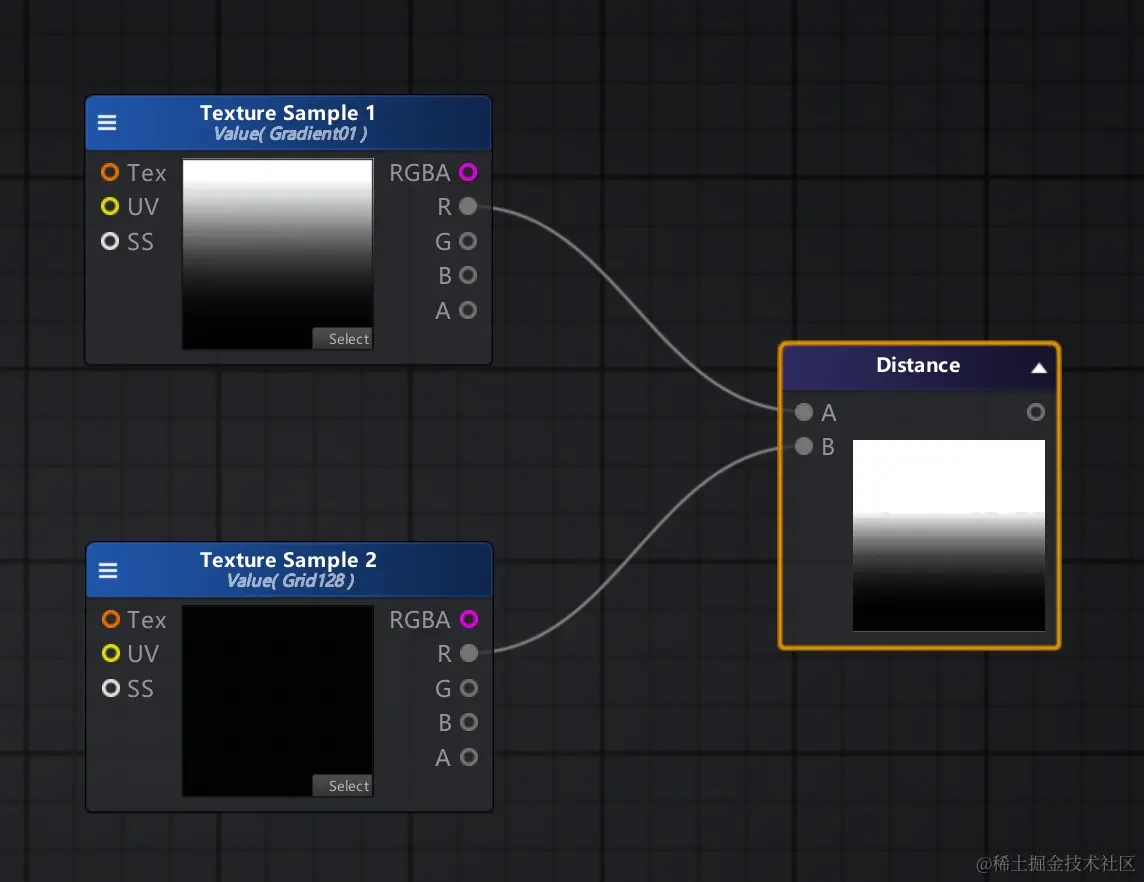
Task: Click B output port on Texture Sample 2
Action: pos(469,722)
